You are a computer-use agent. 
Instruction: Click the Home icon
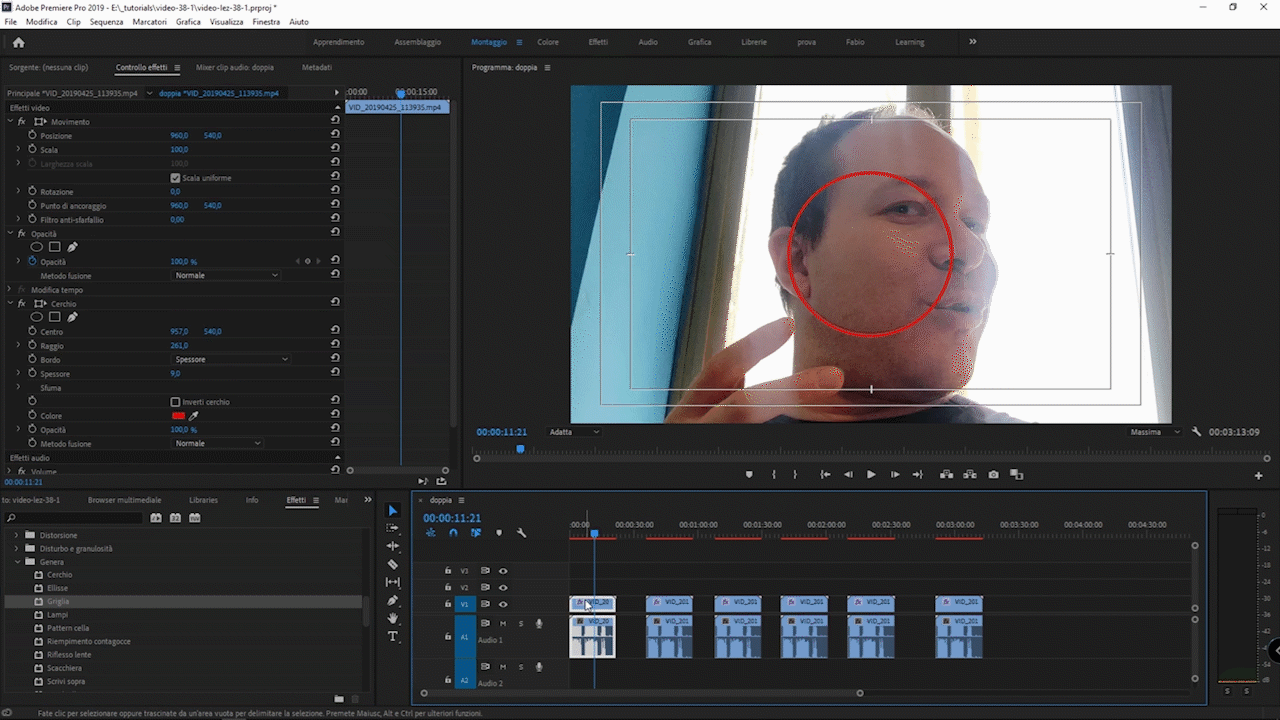tap(18, 42)
